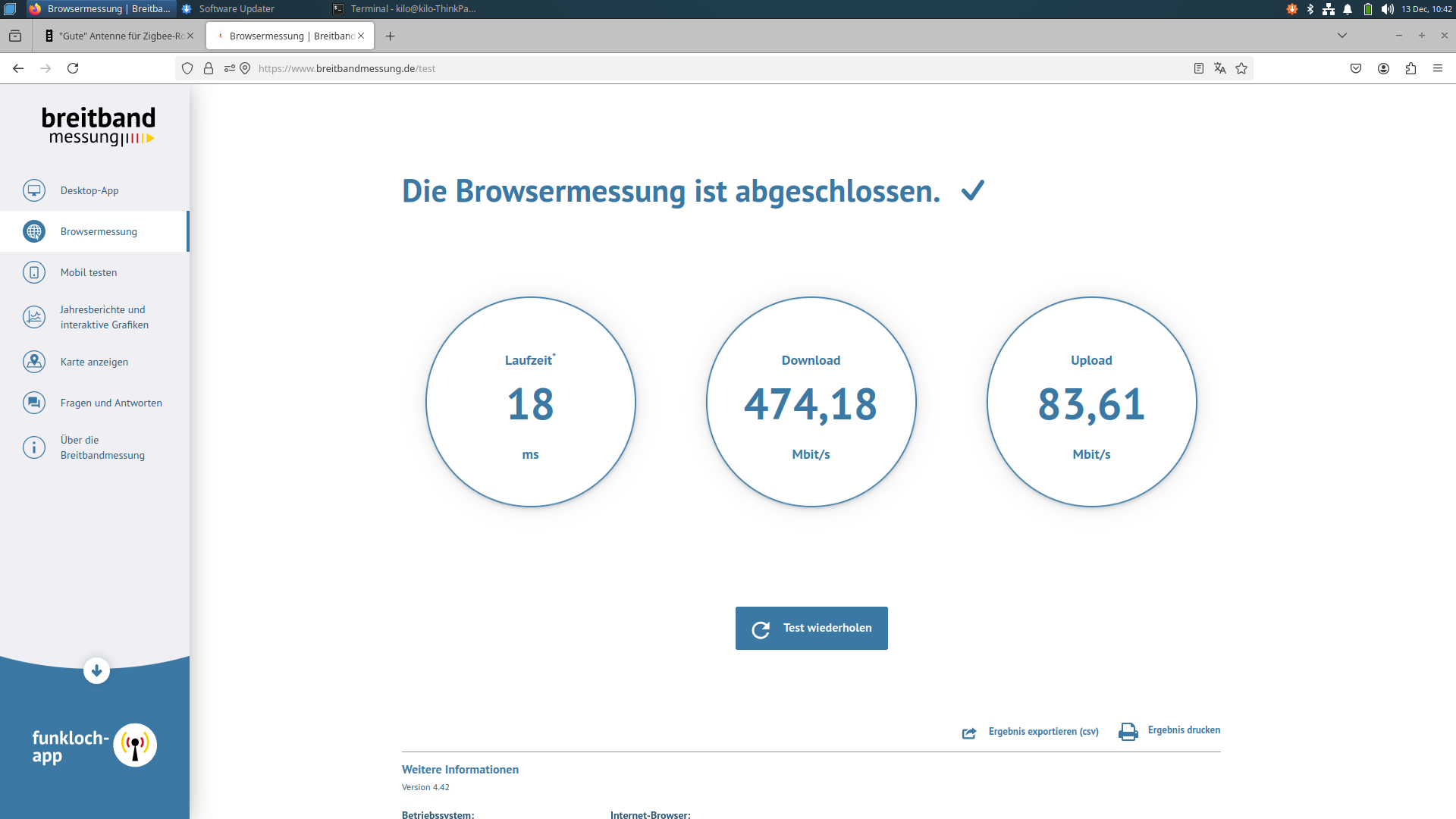The width and height of the screenshot is (1456, 819).
Task: Select Browsermessung in the sidebar menu
Action: click(99, 231)
